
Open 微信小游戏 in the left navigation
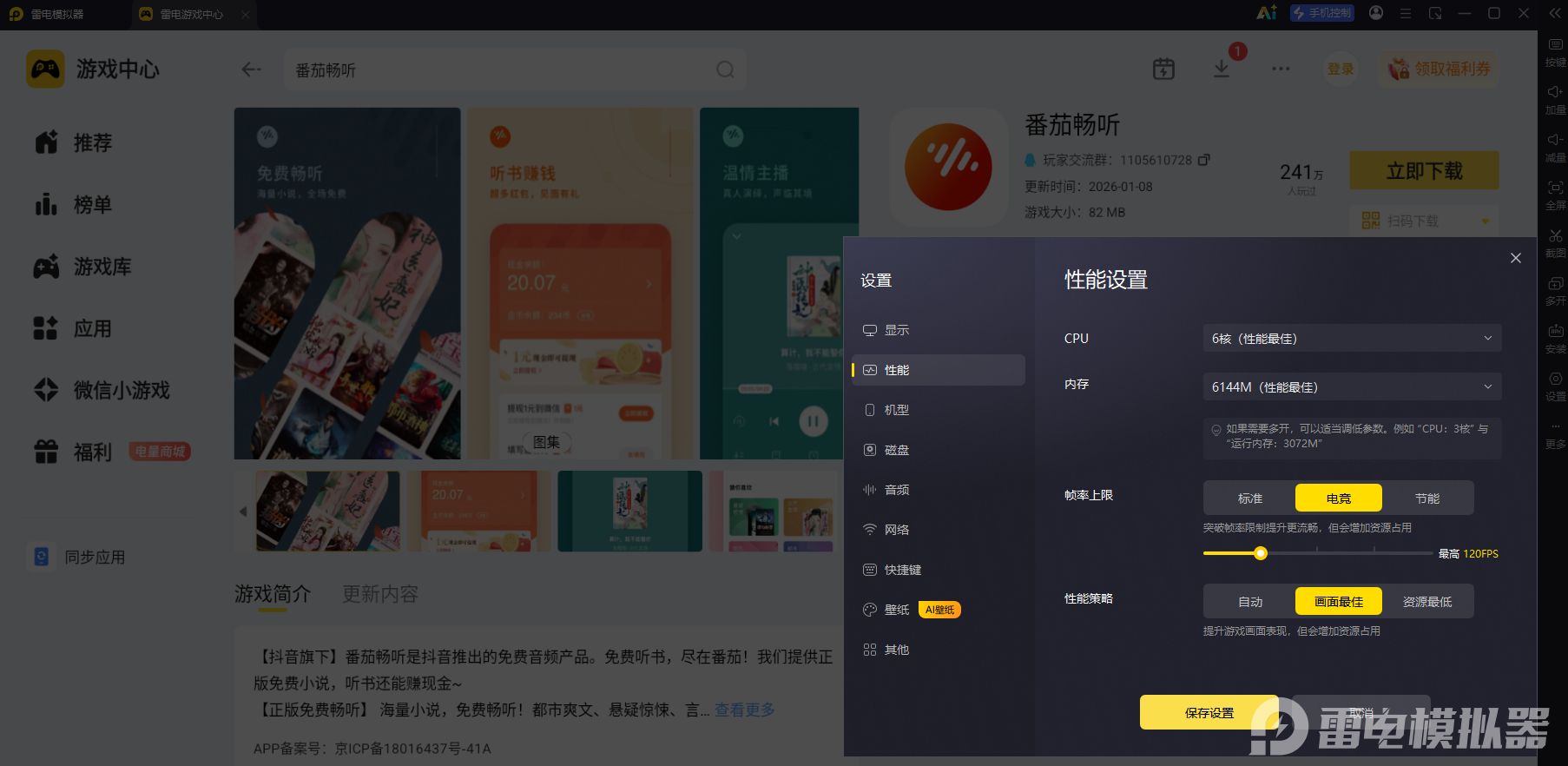(102, 390)
